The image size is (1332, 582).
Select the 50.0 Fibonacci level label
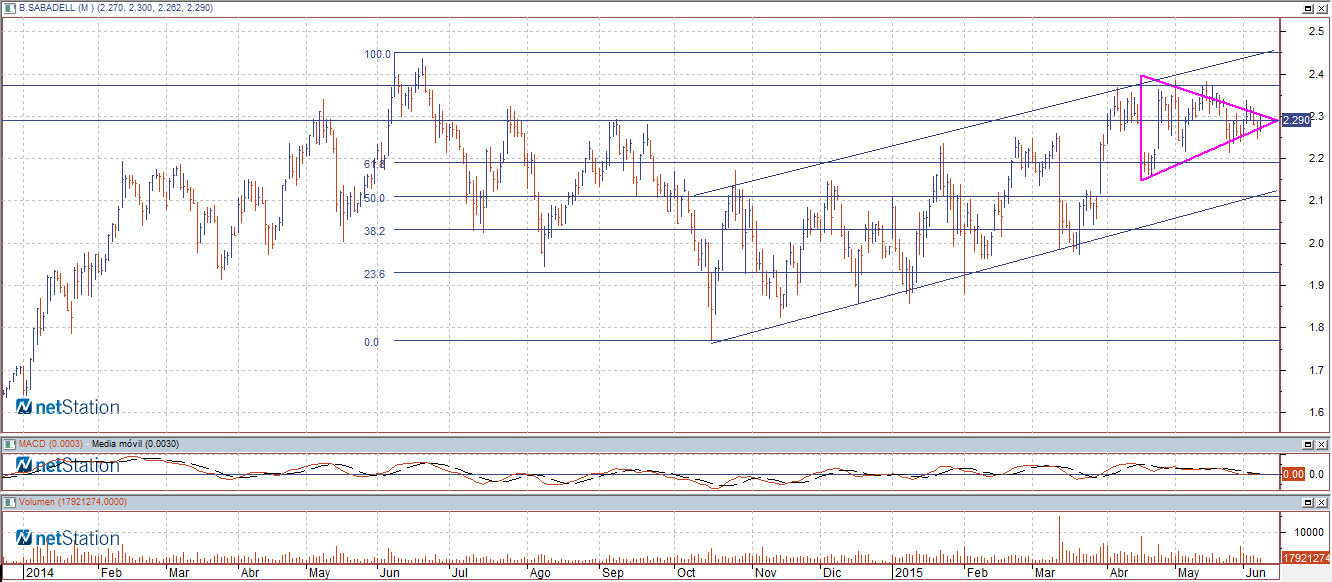click(375, 198)
